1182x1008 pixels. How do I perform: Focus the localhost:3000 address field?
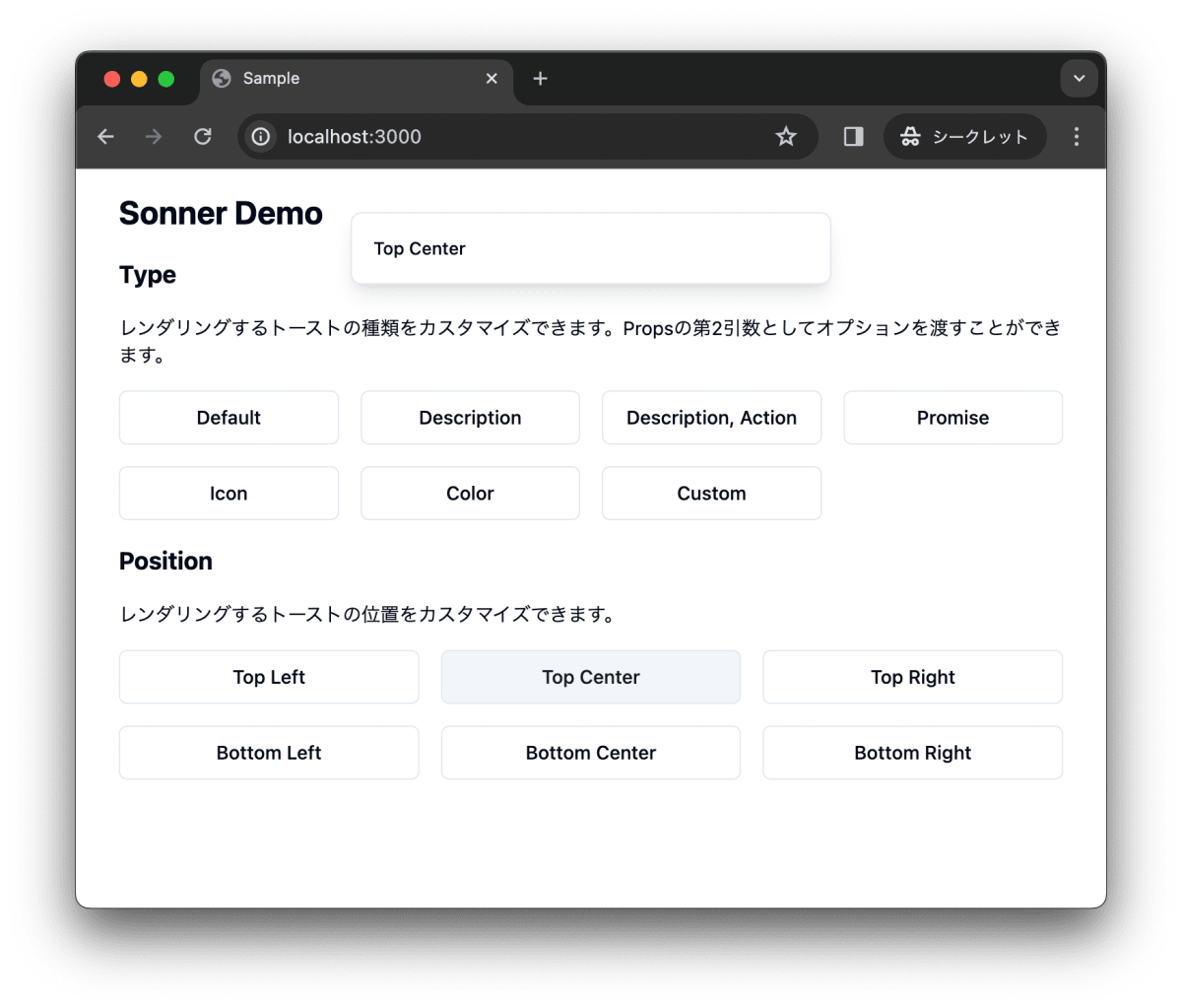[527, 137]
